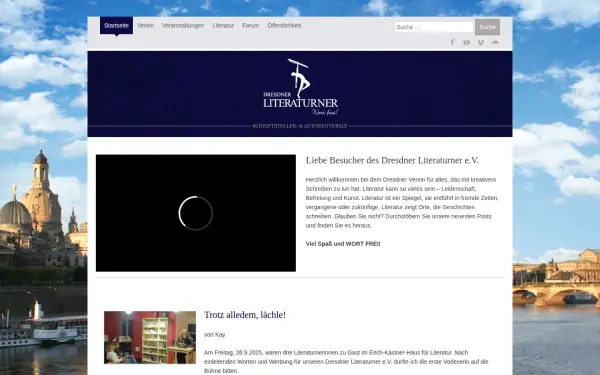Screen dimensions: 600x375
Task: Open the Veranstaltungen menu
Action: point(183,26)
